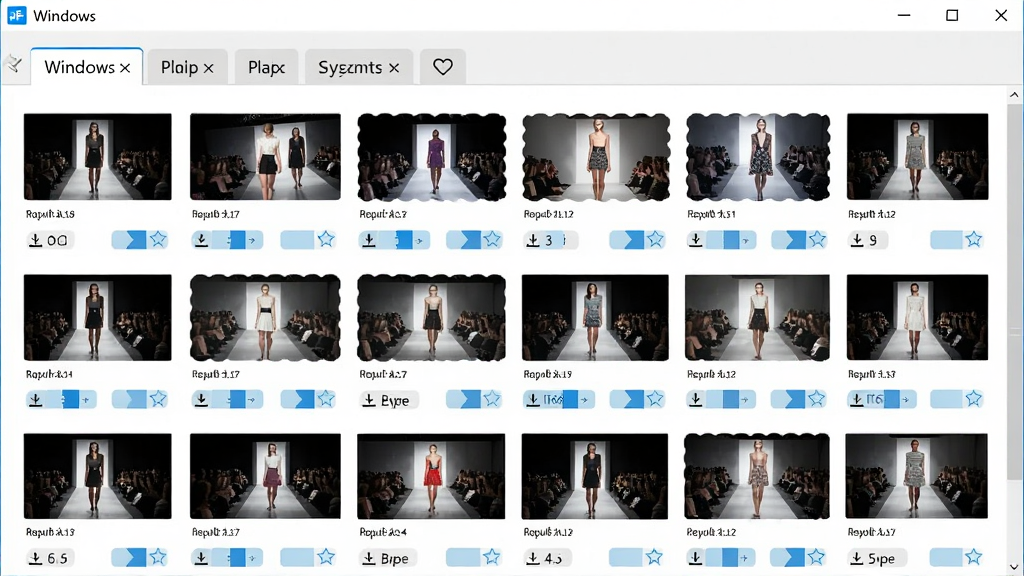1024x576 pixels.
Task: Click the "5ipe" download button
Action: click(877, 558)
